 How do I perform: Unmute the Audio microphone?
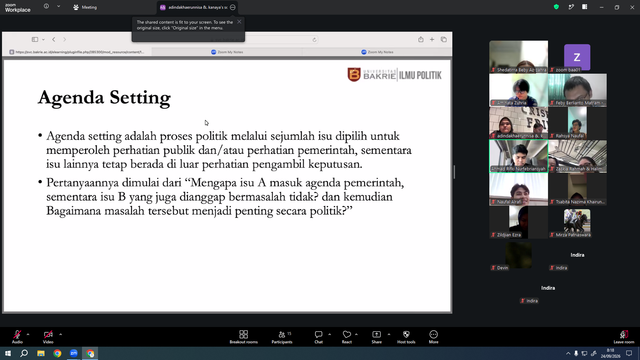point(17,337)
